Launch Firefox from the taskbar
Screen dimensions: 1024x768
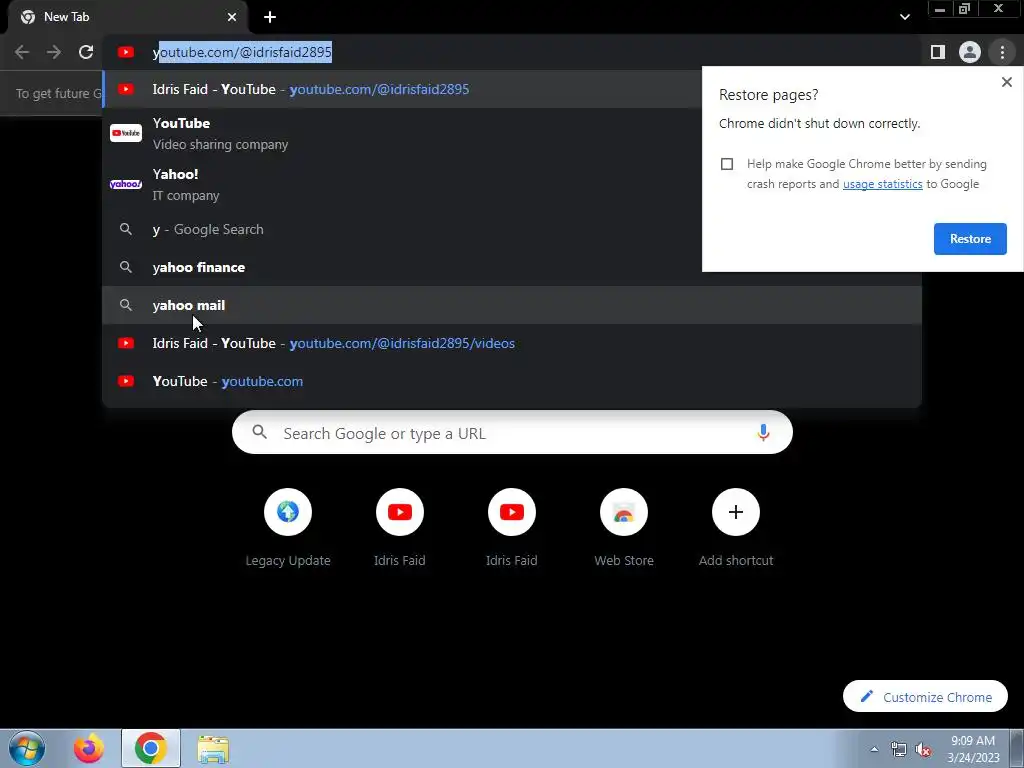(88, 748)
